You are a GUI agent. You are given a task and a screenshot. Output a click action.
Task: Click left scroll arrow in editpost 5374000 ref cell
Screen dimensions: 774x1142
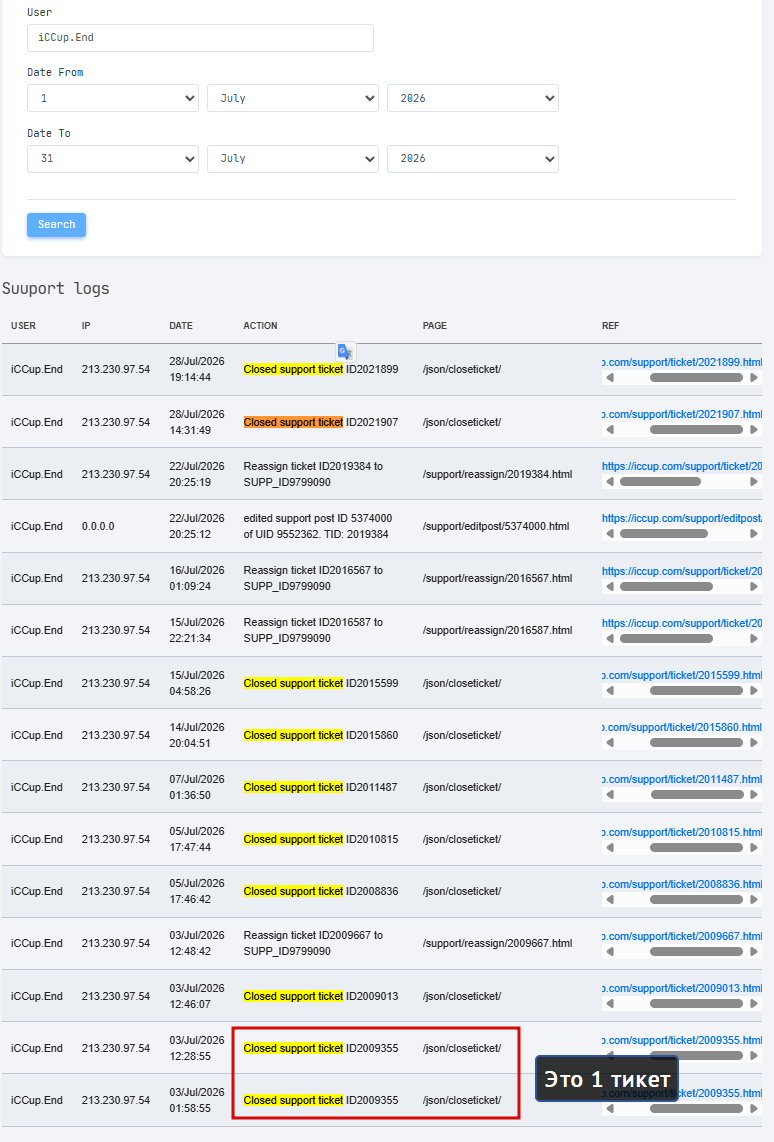(610, 534)
